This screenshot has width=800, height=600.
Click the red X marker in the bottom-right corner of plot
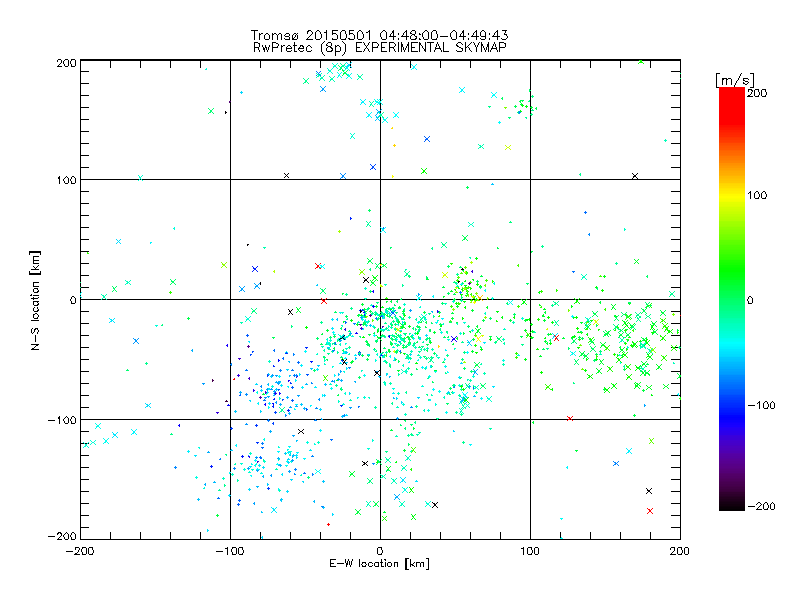tap(649, 511)
